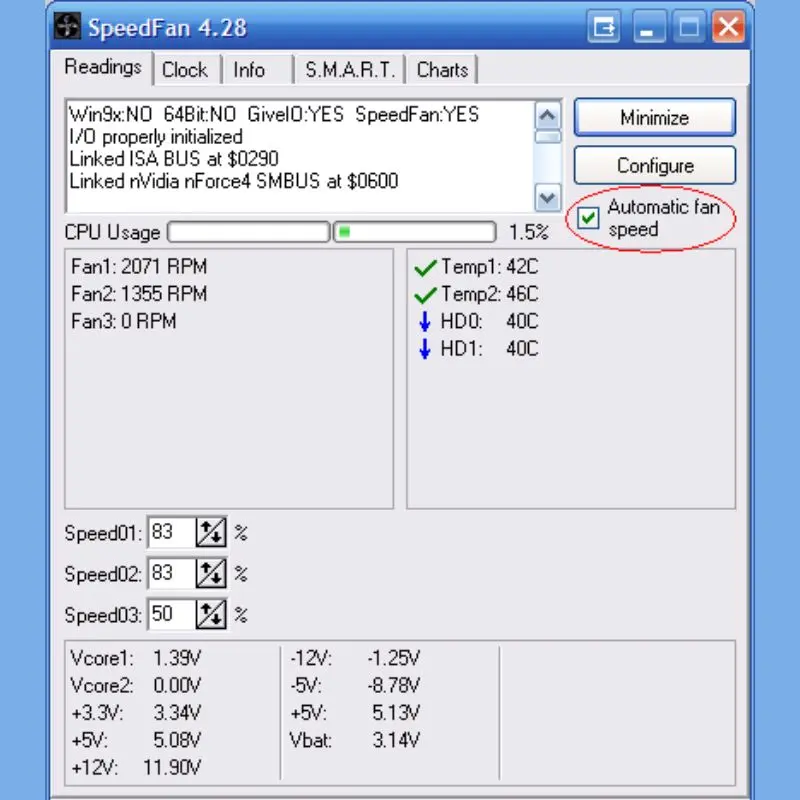The width and height of the screenshot is (800, 800).
Task: Click the green checkmark beside Temp1
Action: (x=425, y=268)
